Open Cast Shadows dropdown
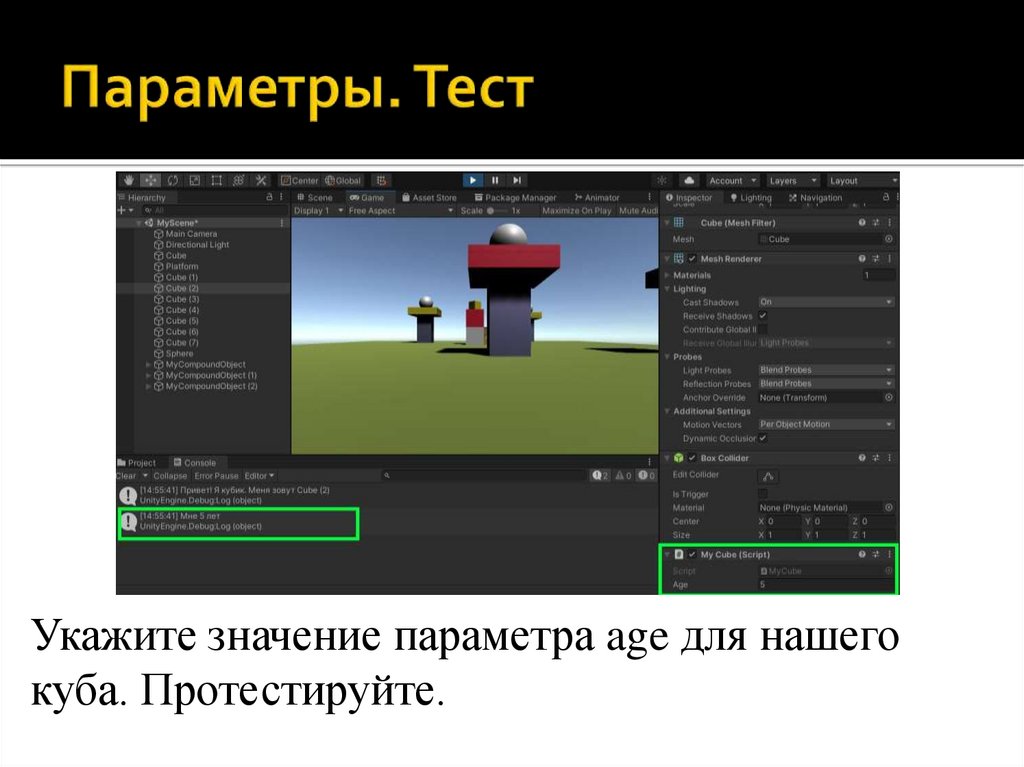Viewport: 1024px width, 767px height. 826,302
